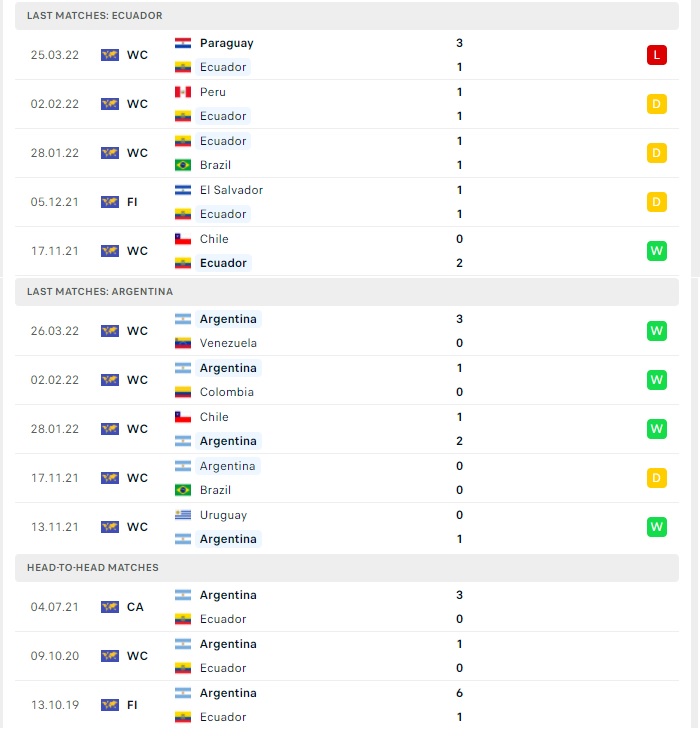Click the Paraguay flag icon
The image size is (700, 736).
click(x=183, y=43)
